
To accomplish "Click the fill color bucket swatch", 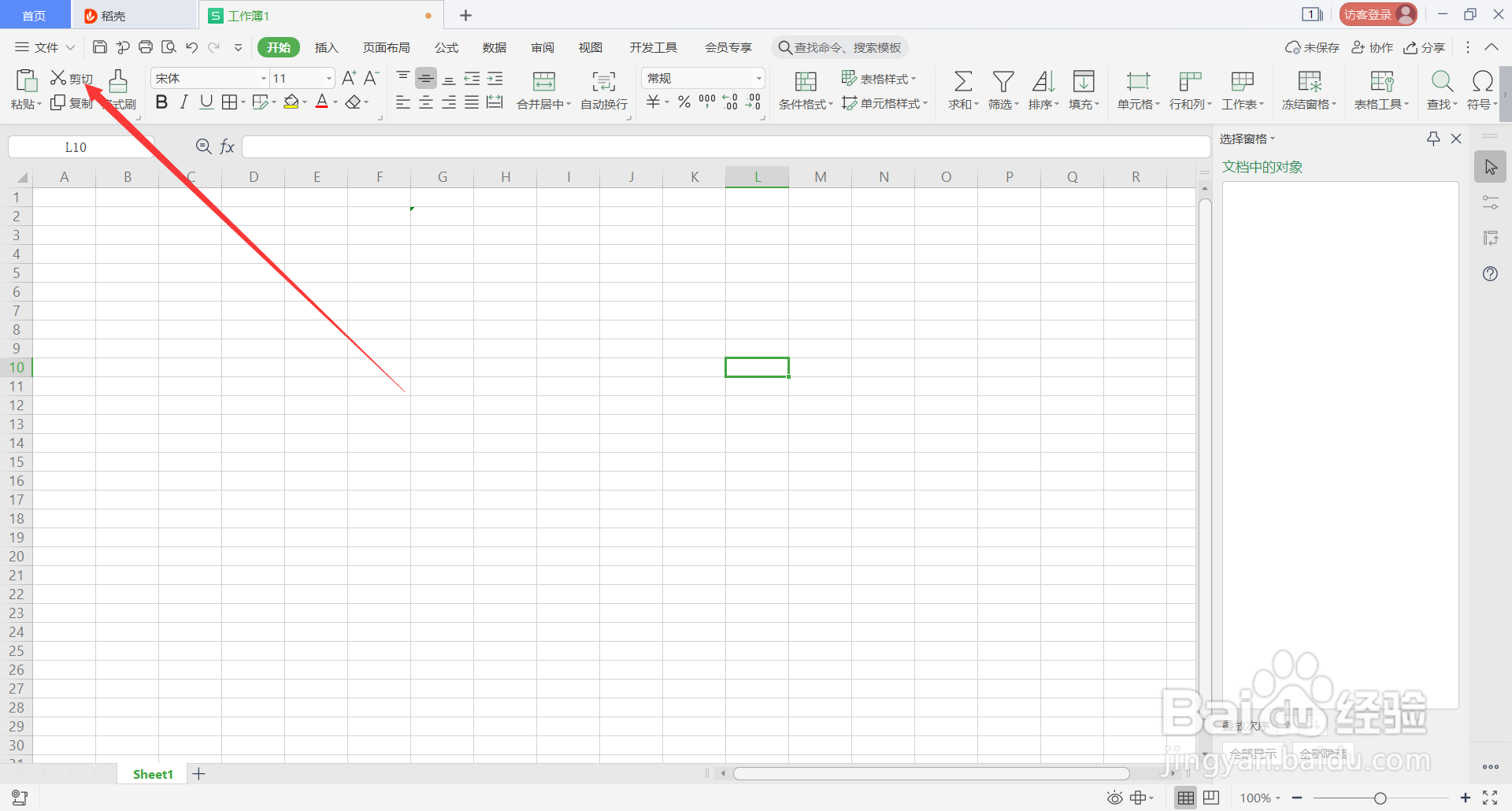I will coord(291,102).
